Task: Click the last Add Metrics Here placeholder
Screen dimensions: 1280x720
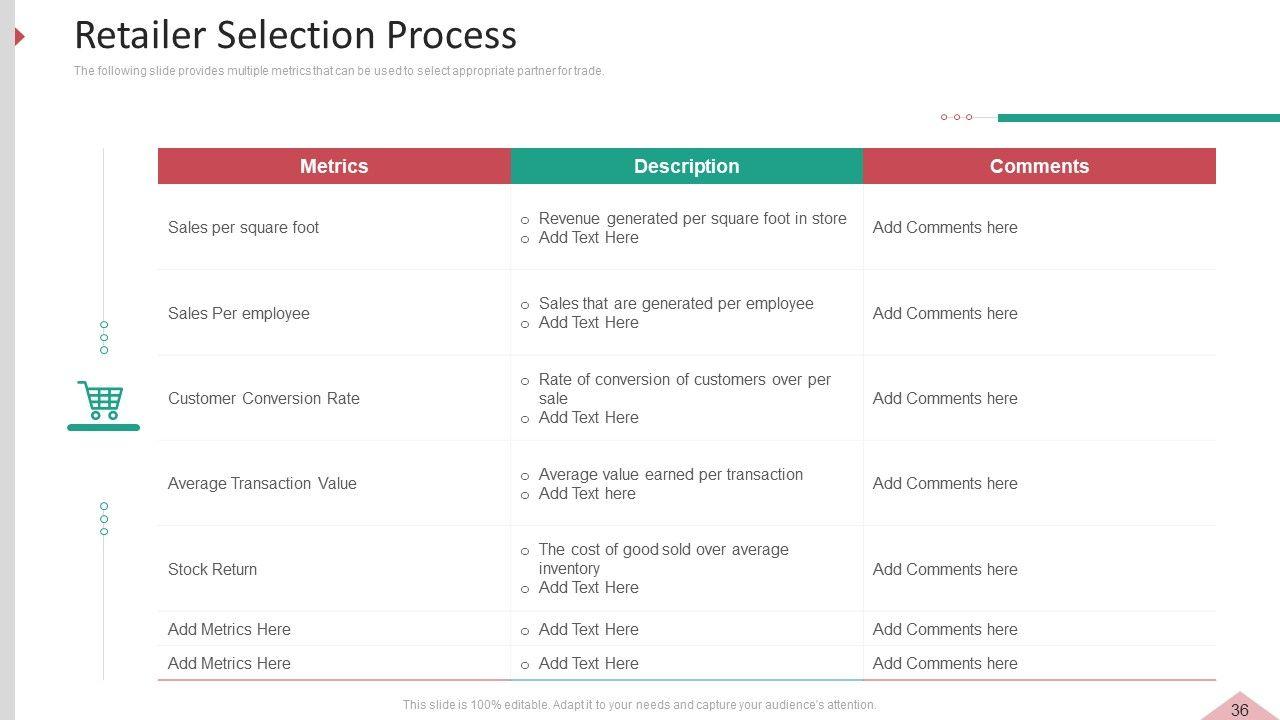Action: click(229, 663)
